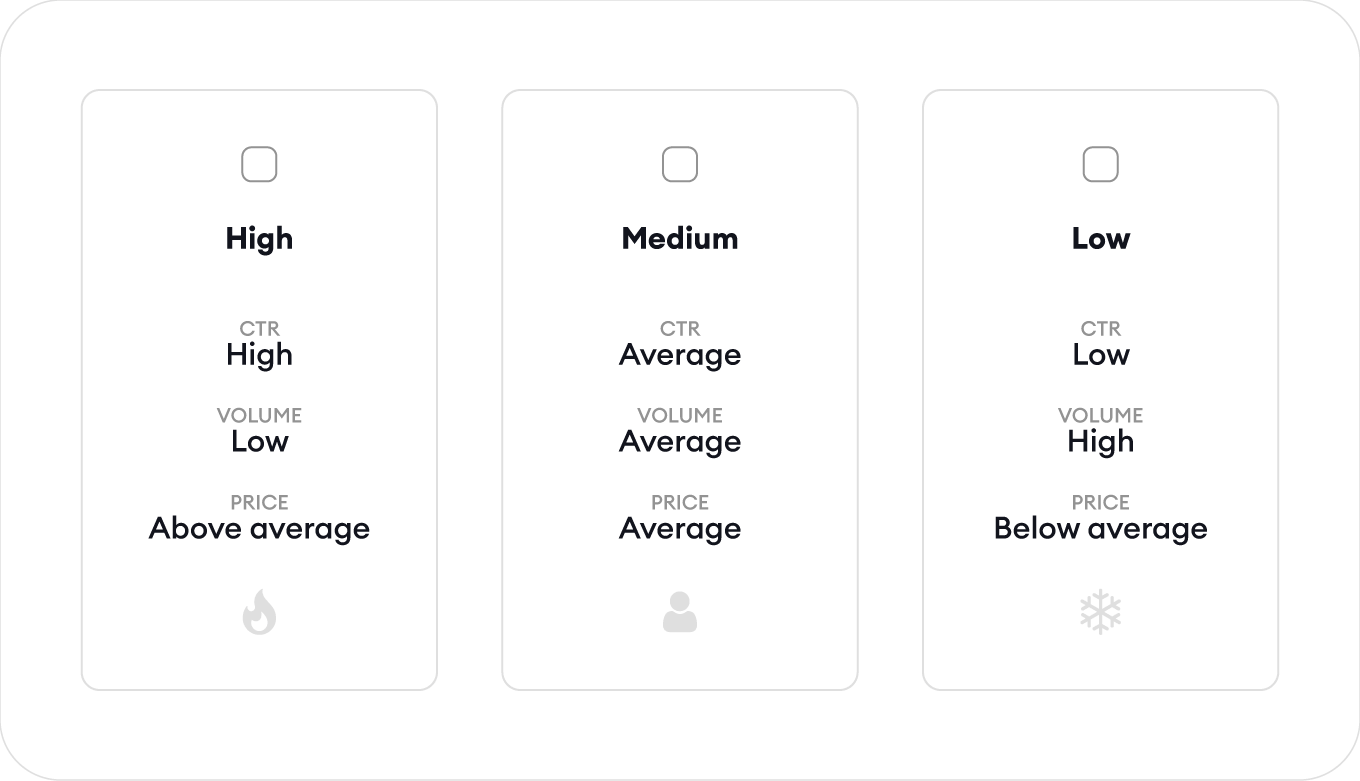Click Average price value in Medium card
The width and height of the screenshot is (1360, 781).
coord(680,528)
